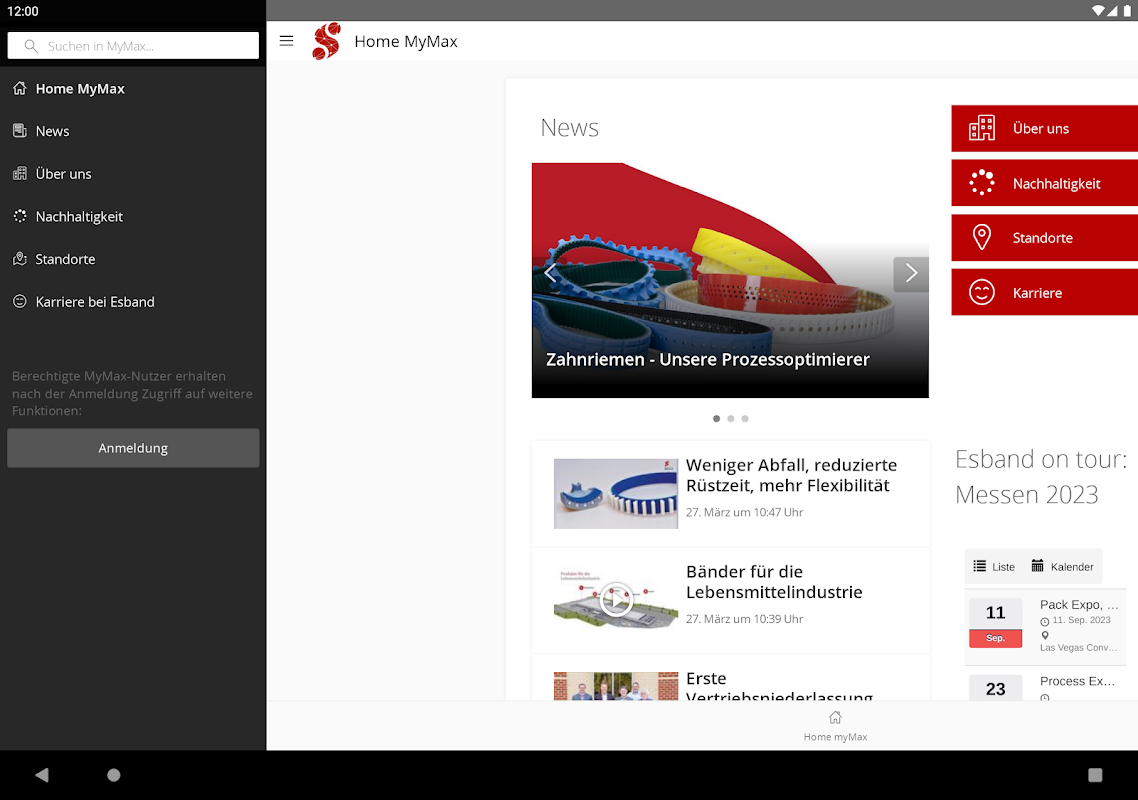Open Über uns from the sidebar
Viewport: 1138px width, 800px height.
pos(133,174)
